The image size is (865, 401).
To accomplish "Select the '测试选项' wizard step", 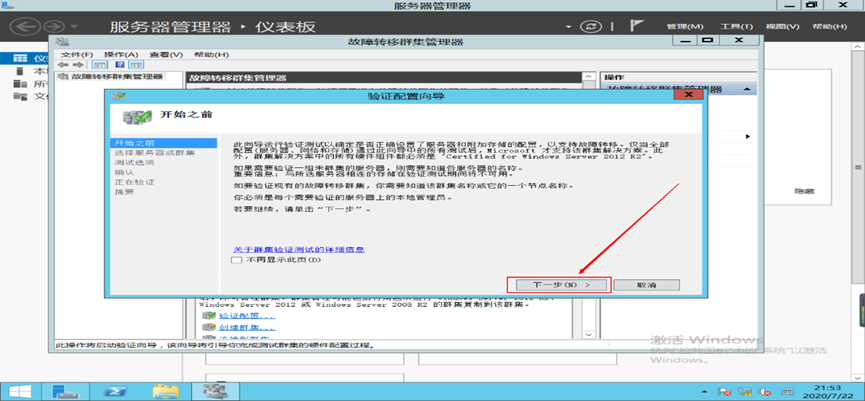I will tap(134, 163).
